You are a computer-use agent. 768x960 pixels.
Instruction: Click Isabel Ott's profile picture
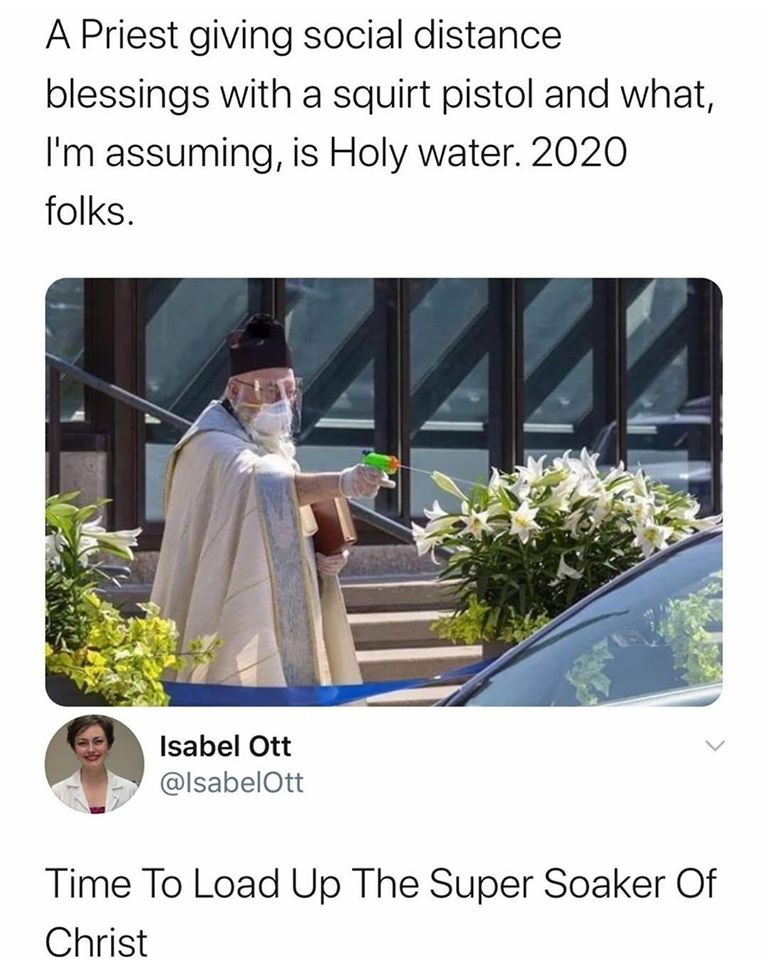tap(94, 764)
